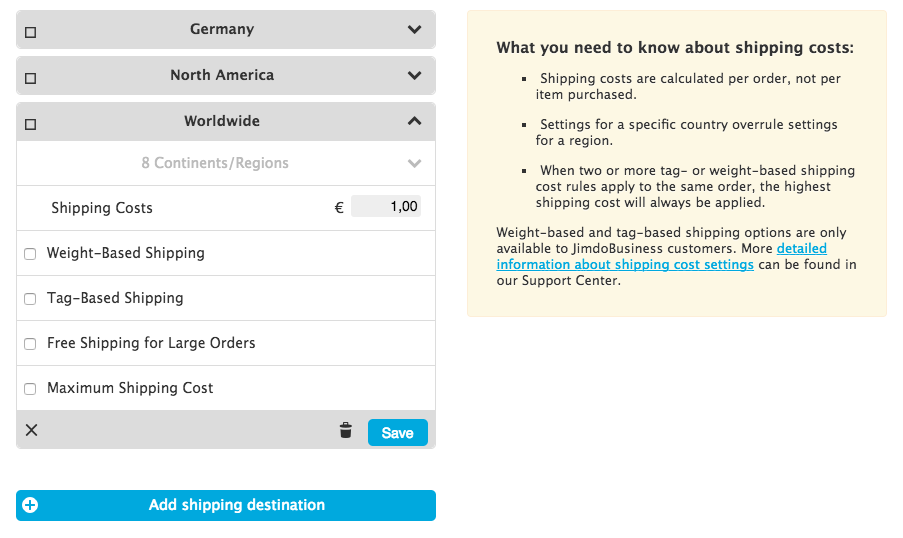Enable Tag-Based Shipping checkbox
Viewport: 903px width, 538px height.
[x=30, y=299]
